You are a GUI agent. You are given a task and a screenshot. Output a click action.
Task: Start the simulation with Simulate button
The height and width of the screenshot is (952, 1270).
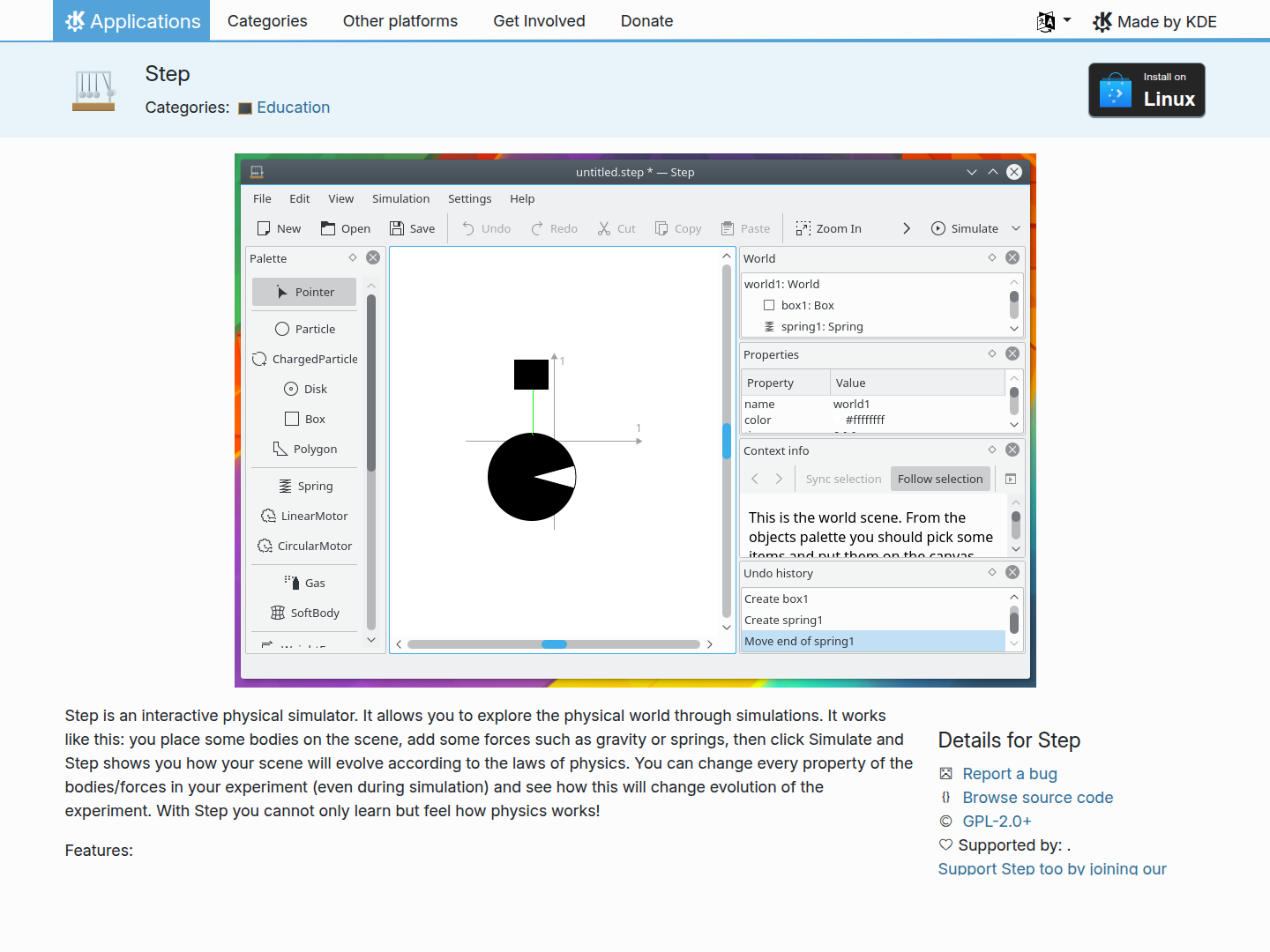click(965, 228)
